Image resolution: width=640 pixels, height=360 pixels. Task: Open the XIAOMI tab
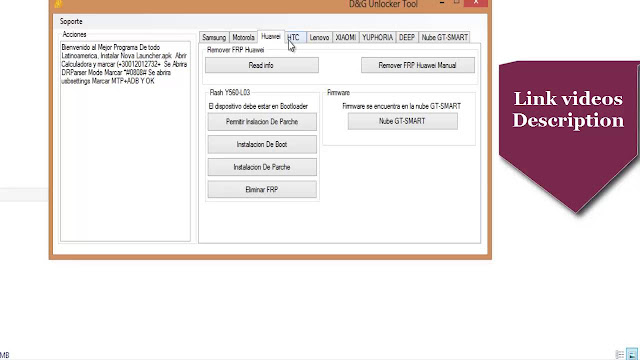[x=346, y=37]
